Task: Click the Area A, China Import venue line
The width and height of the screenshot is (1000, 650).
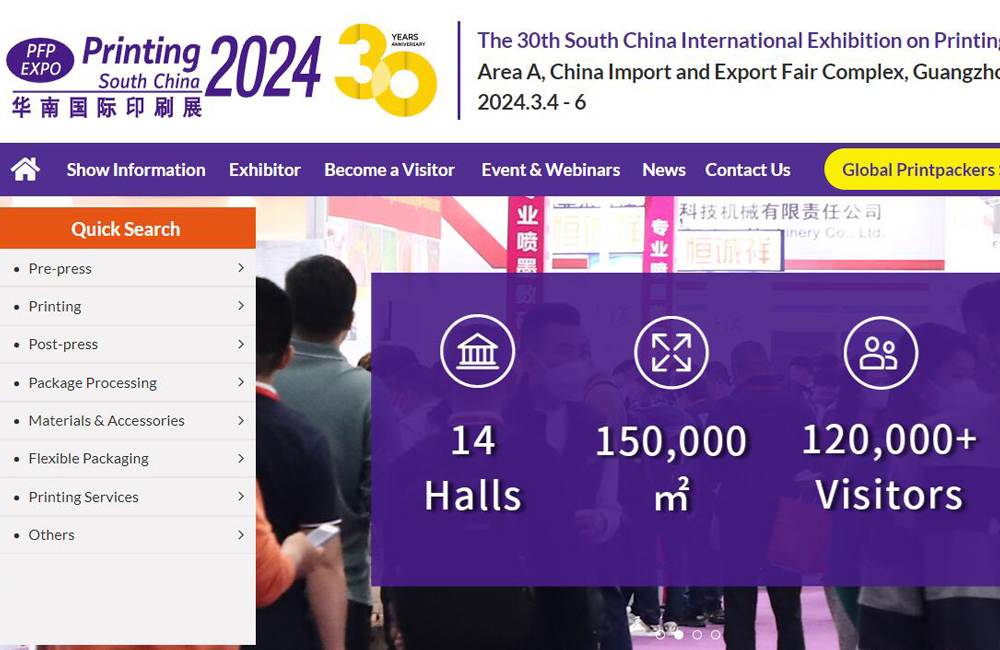Action: pos(739,72)
